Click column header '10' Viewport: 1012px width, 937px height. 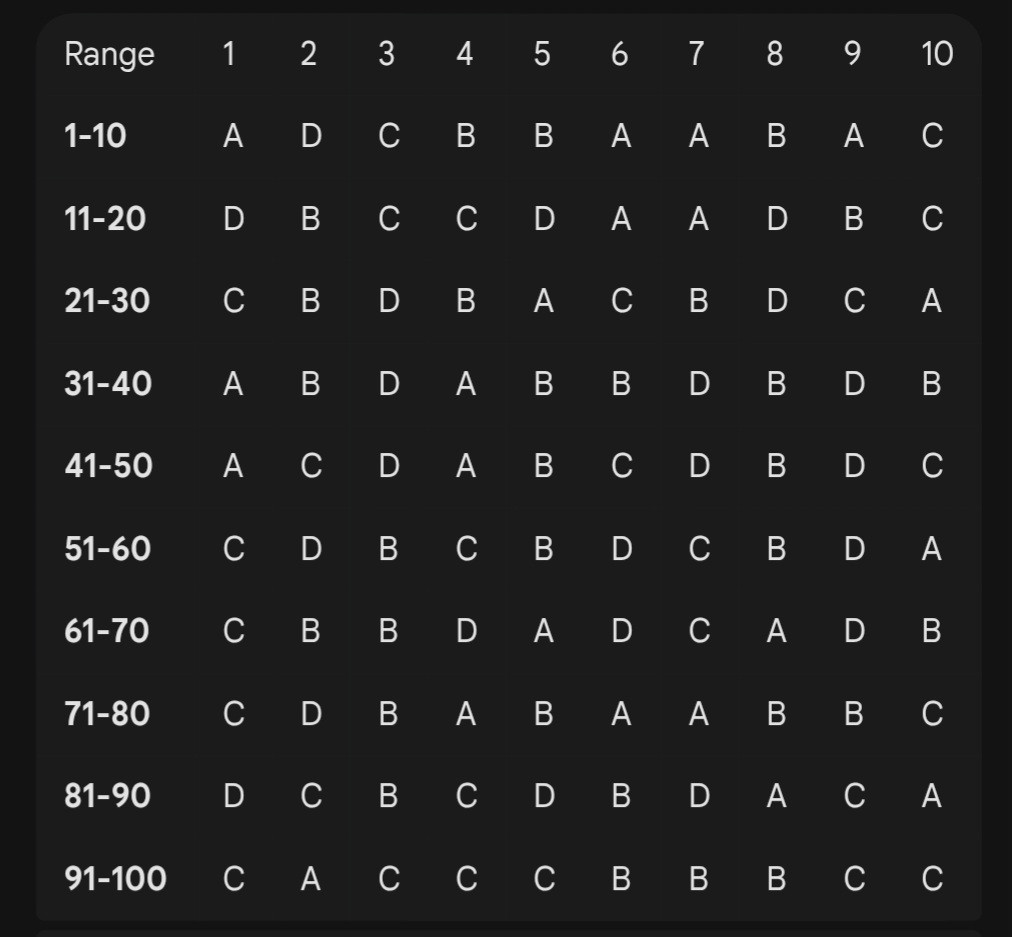pos(936,54)
